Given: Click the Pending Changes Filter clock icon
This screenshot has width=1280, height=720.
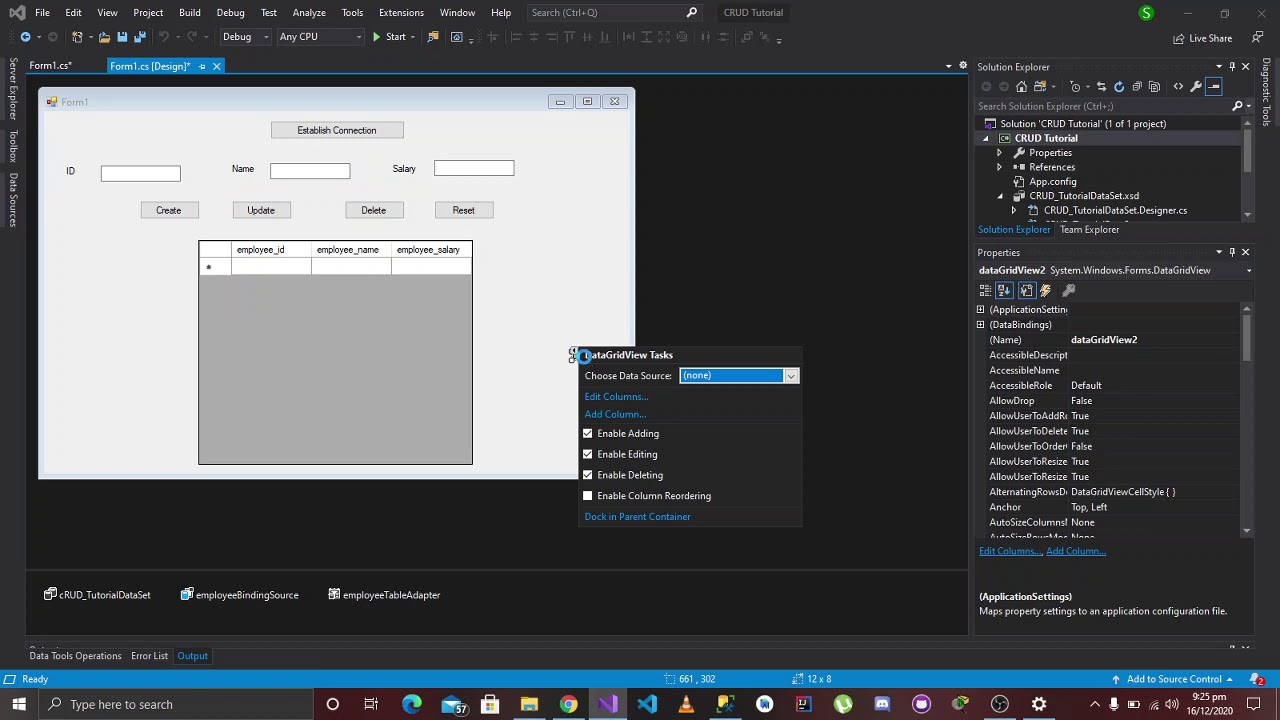Looking at the screenshot, I should tap(1075, 86).
